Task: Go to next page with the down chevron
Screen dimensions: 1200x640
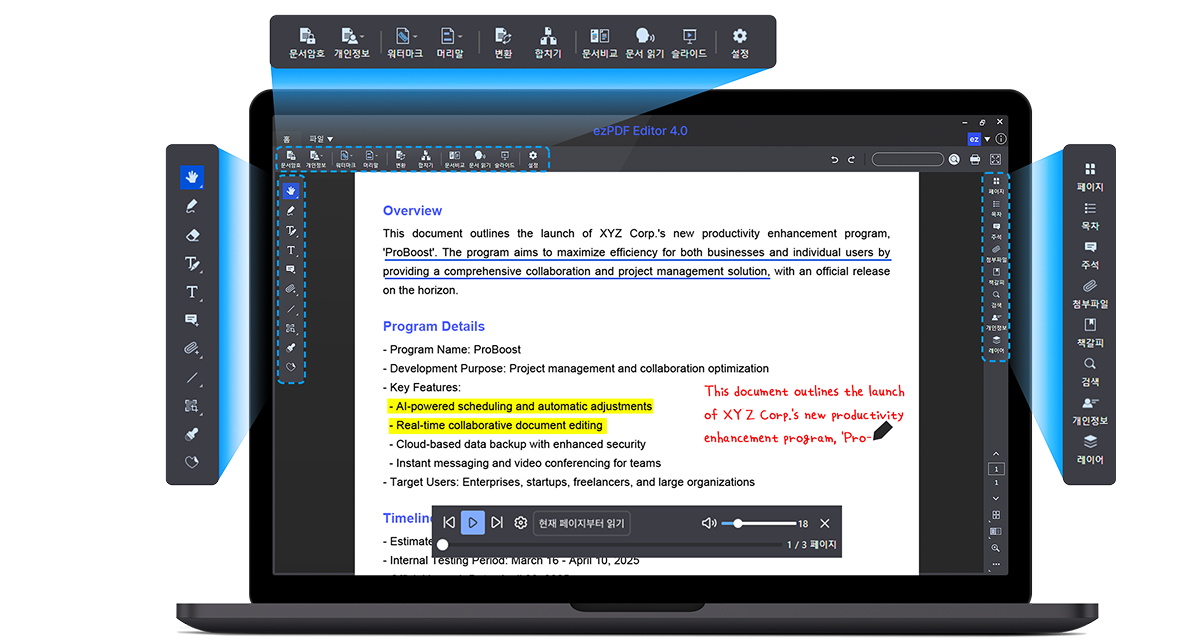Action: tap(996, 498)
